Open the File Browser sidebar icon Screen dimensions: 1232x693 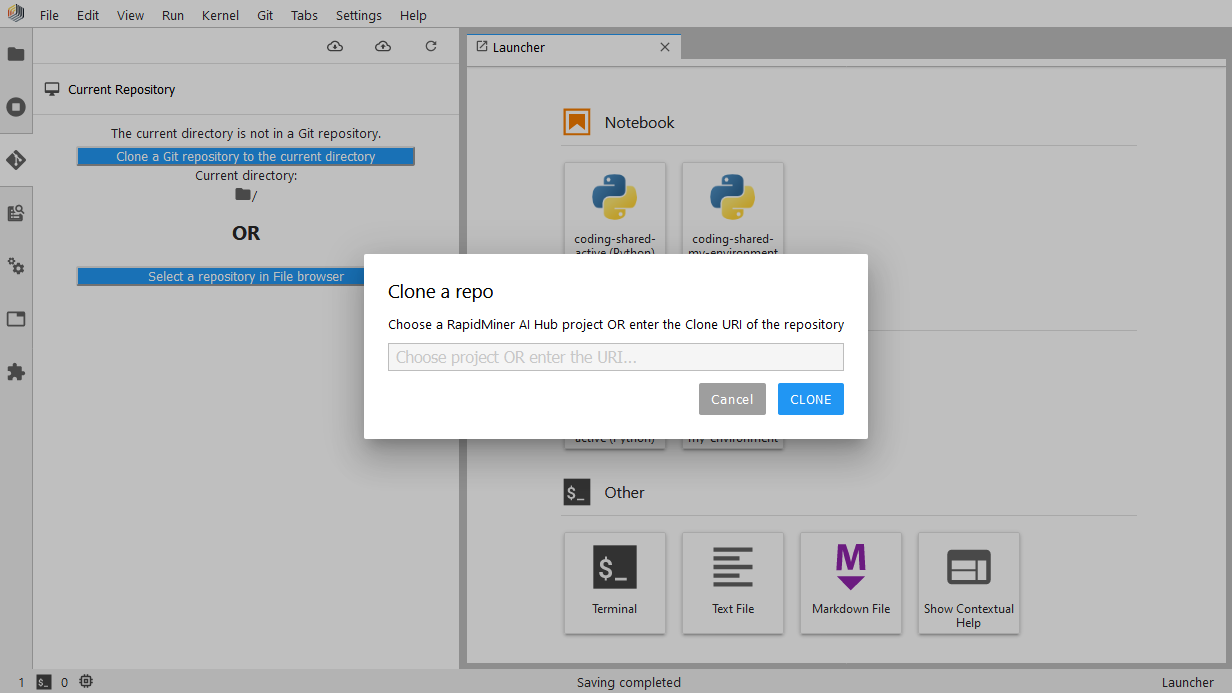coord(16,54)
